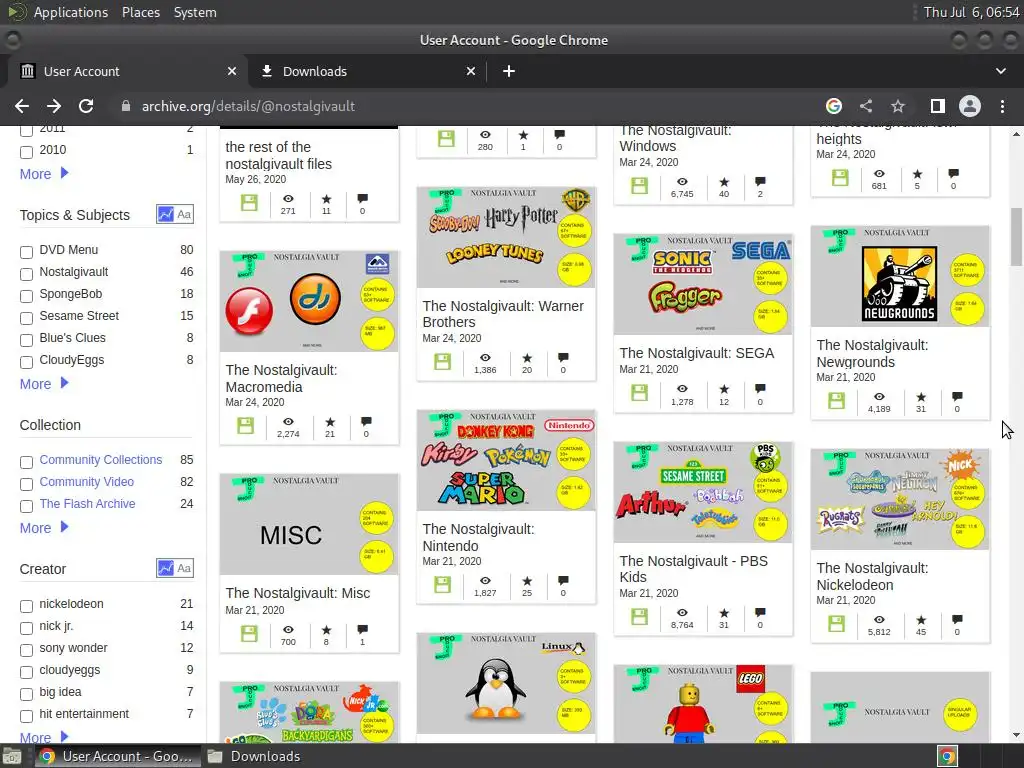Open The Nostalgivault: Misc title
The width and height of the screenshot is (1024, 768).
pyautogui.click(x=298, y=593)
